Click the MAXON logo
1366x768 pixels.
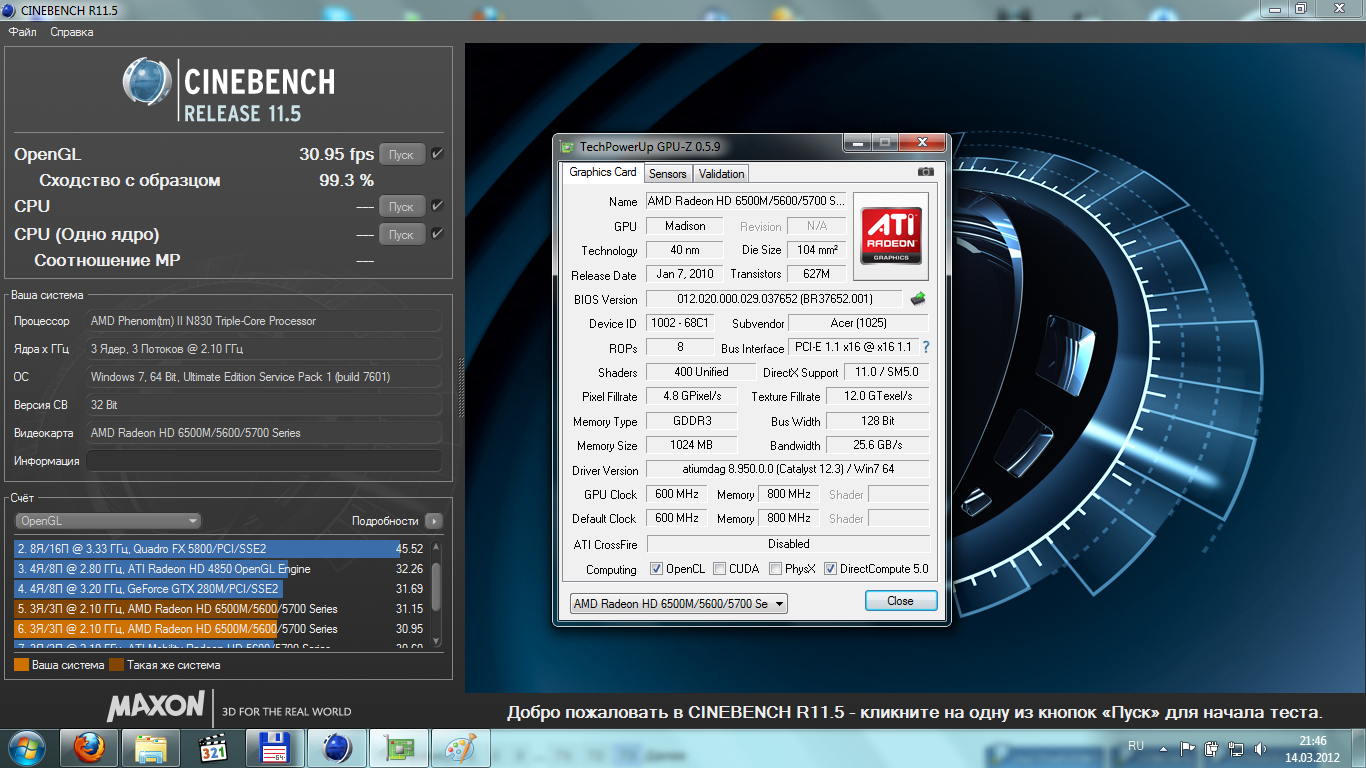click(156, 706)
